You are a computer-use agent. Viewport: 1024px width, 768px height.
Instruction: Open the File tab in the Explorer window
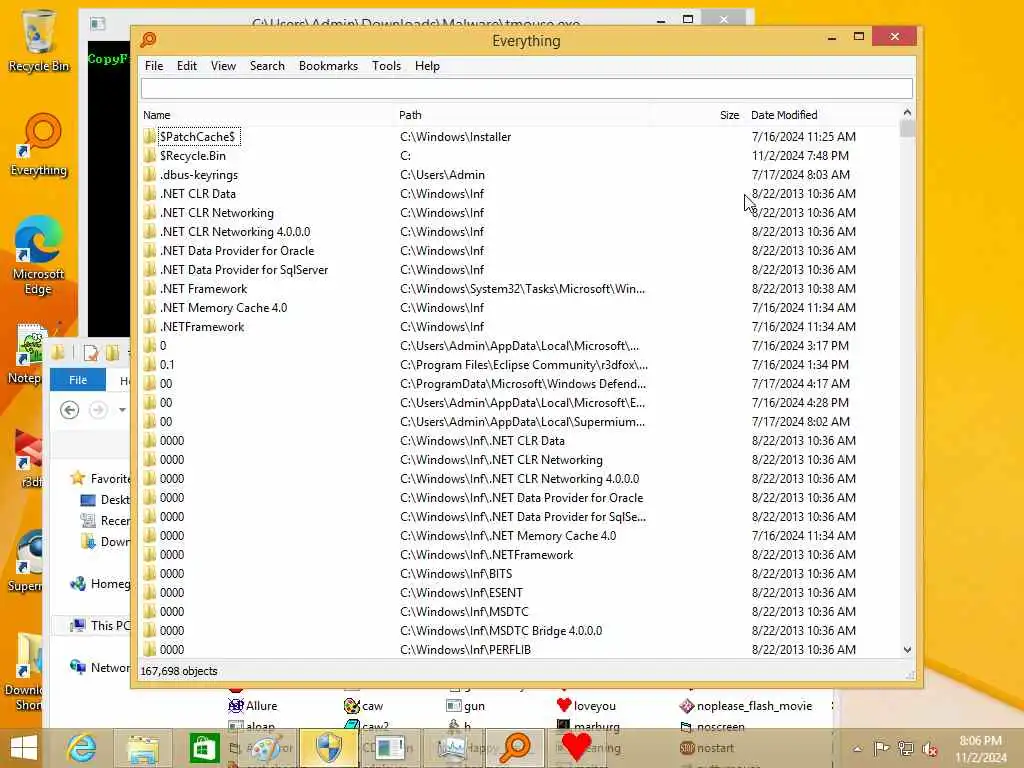pyautogui.click(x=78, y=379)
